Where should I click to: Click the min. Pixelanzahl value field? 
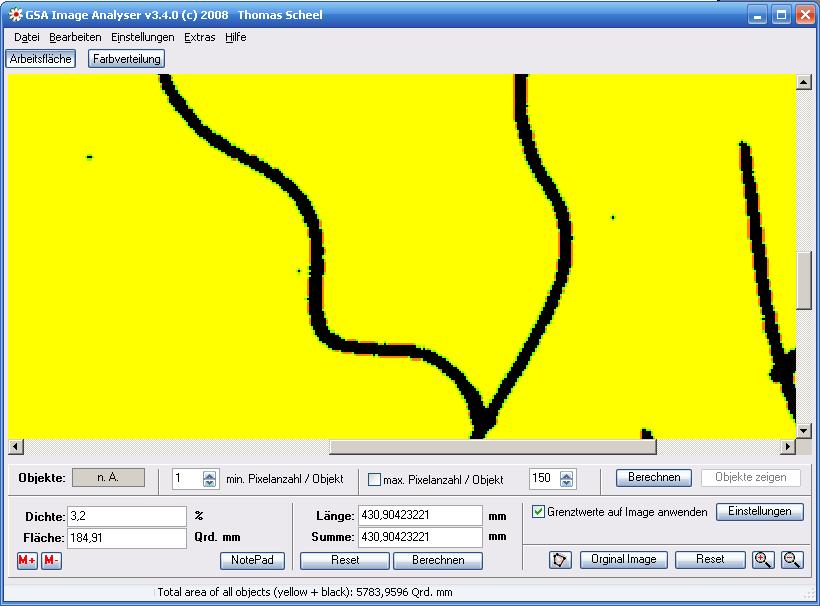coord(188,478)
